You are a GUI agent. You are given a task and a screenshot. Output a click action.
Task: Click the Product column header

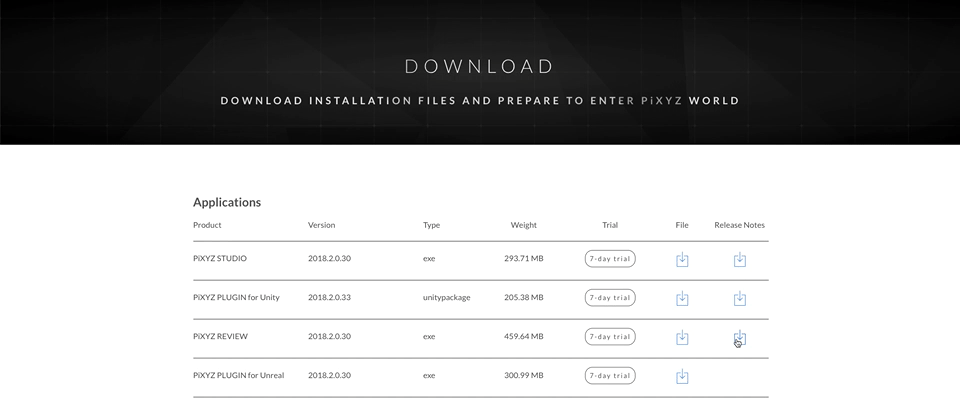[207, 225]
